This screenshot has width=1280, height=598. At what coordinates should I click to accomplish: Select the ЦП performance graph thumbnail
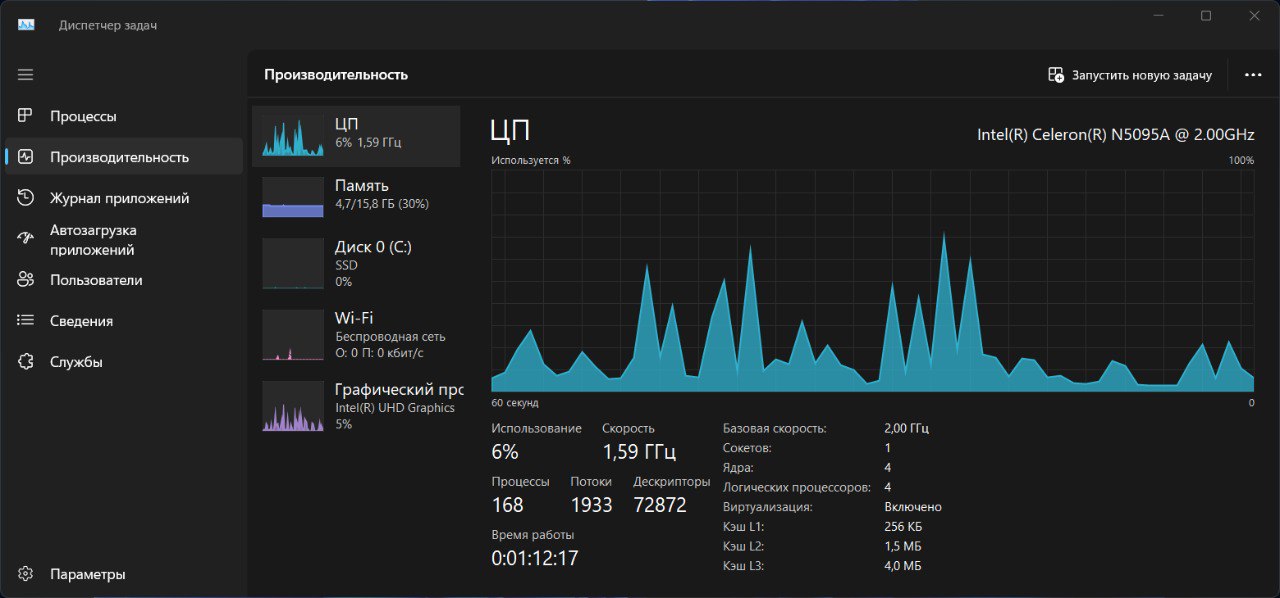click(293, 137)
